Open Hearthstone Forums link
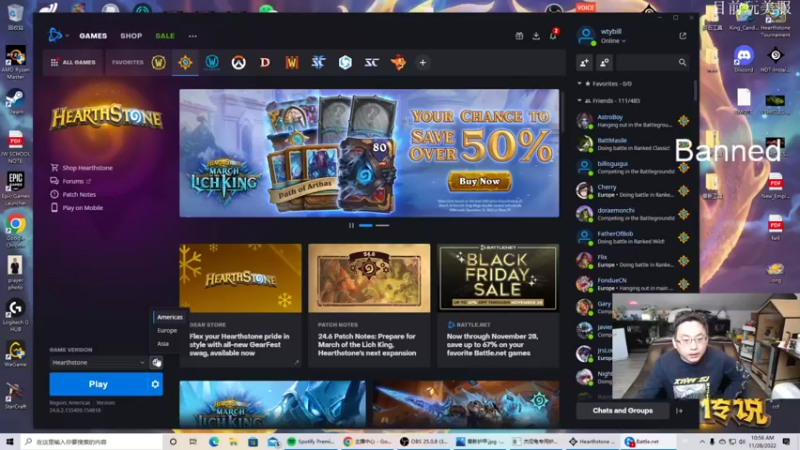The width and height of the screenshot is (800, 450). (71, 181)
